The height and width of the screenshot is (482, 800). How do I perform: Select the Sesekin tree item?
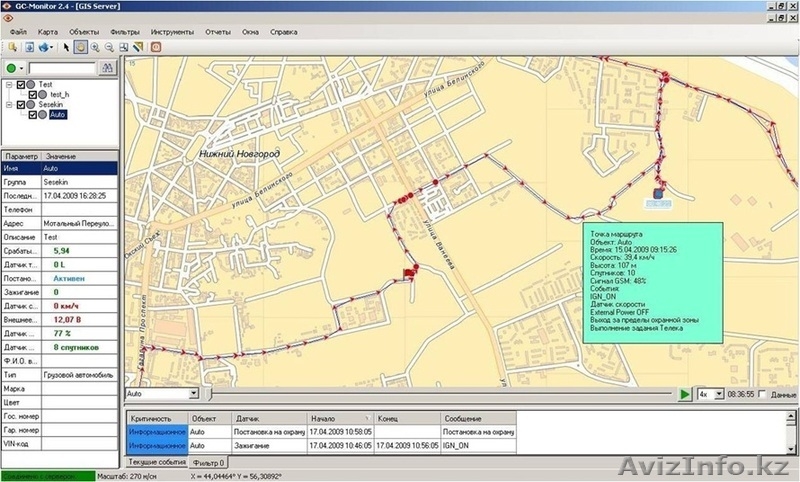click(51, 105)
